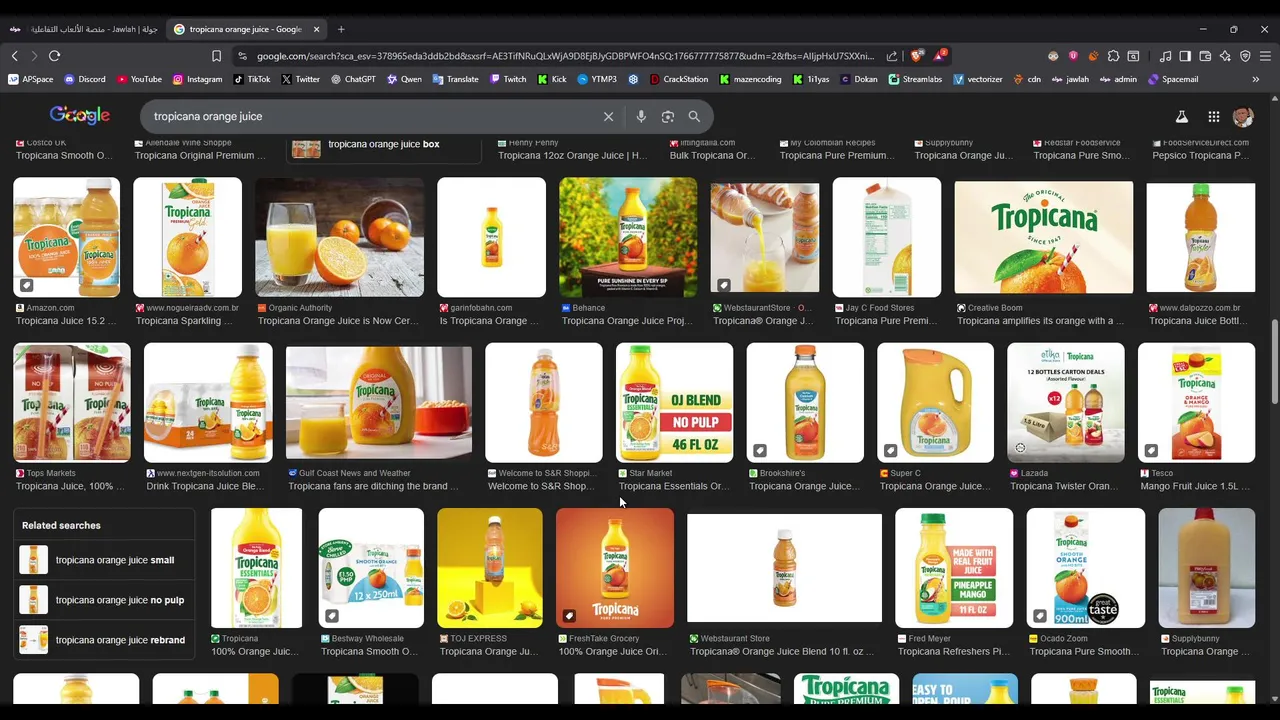Submit search with the magnifying glass icon
This screenshot has height=720, width=1280.
click(694, 116)
